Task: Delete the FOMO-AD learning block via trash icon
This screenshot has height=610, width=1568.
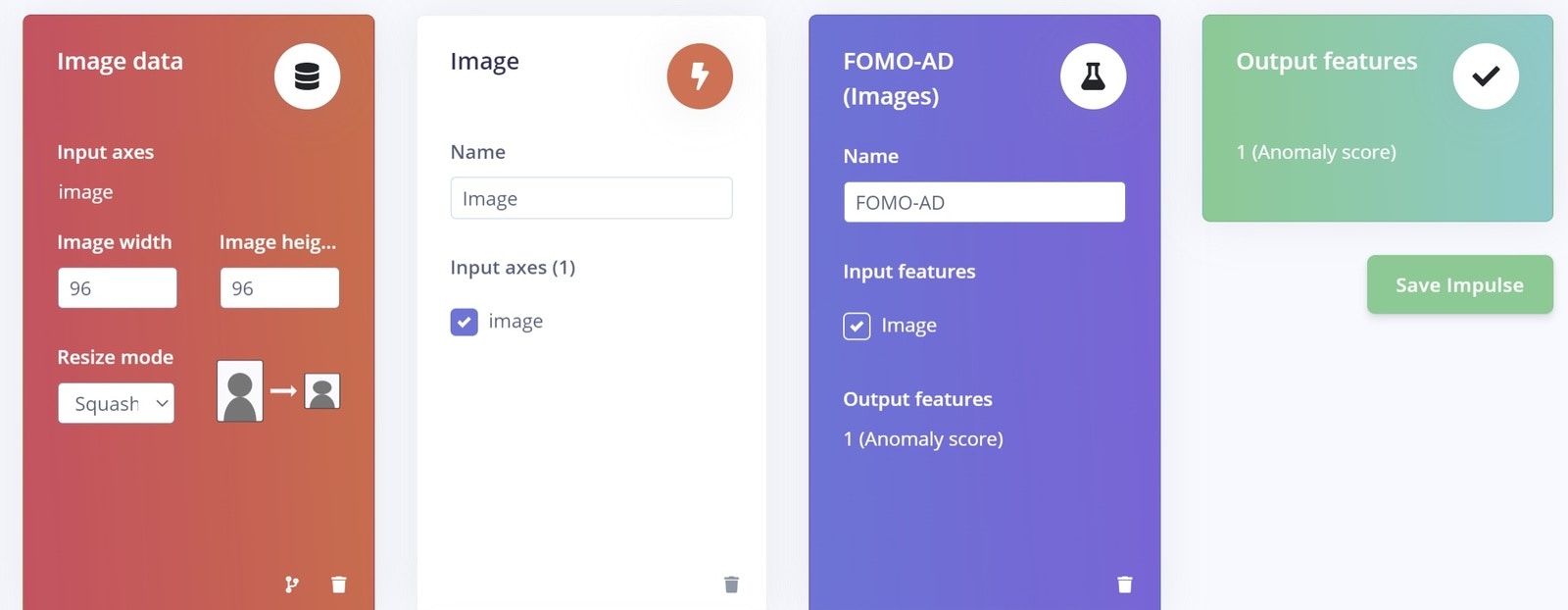Action: point(1125,585)
